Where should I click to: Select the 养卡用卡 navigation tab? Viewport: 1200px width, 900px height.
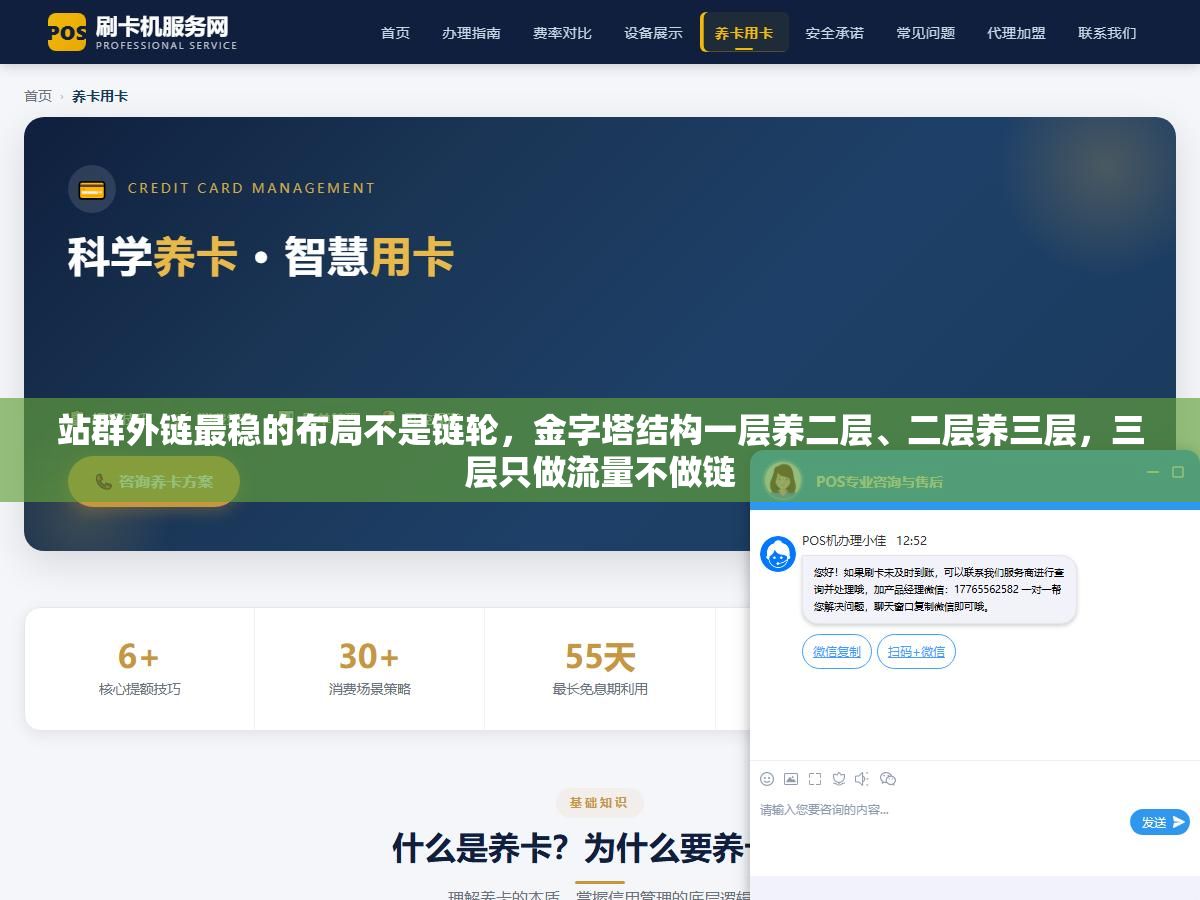(744, 33)
